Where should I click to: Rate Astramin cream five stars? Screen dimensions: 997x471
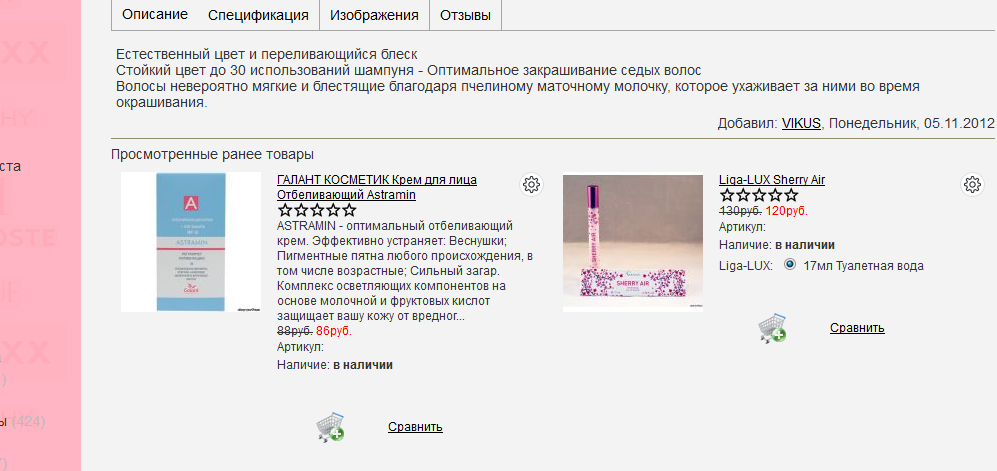(349, 210)
